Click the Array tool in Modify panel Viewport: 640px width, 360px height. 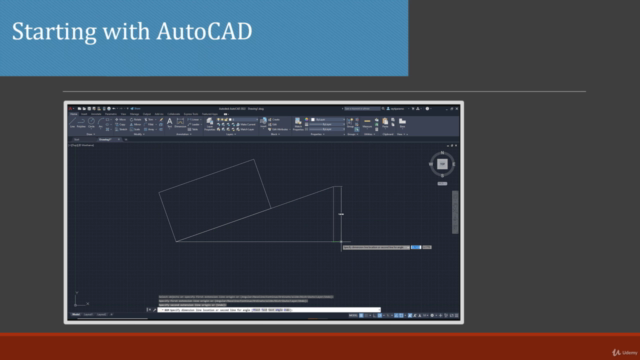point(149,129)
